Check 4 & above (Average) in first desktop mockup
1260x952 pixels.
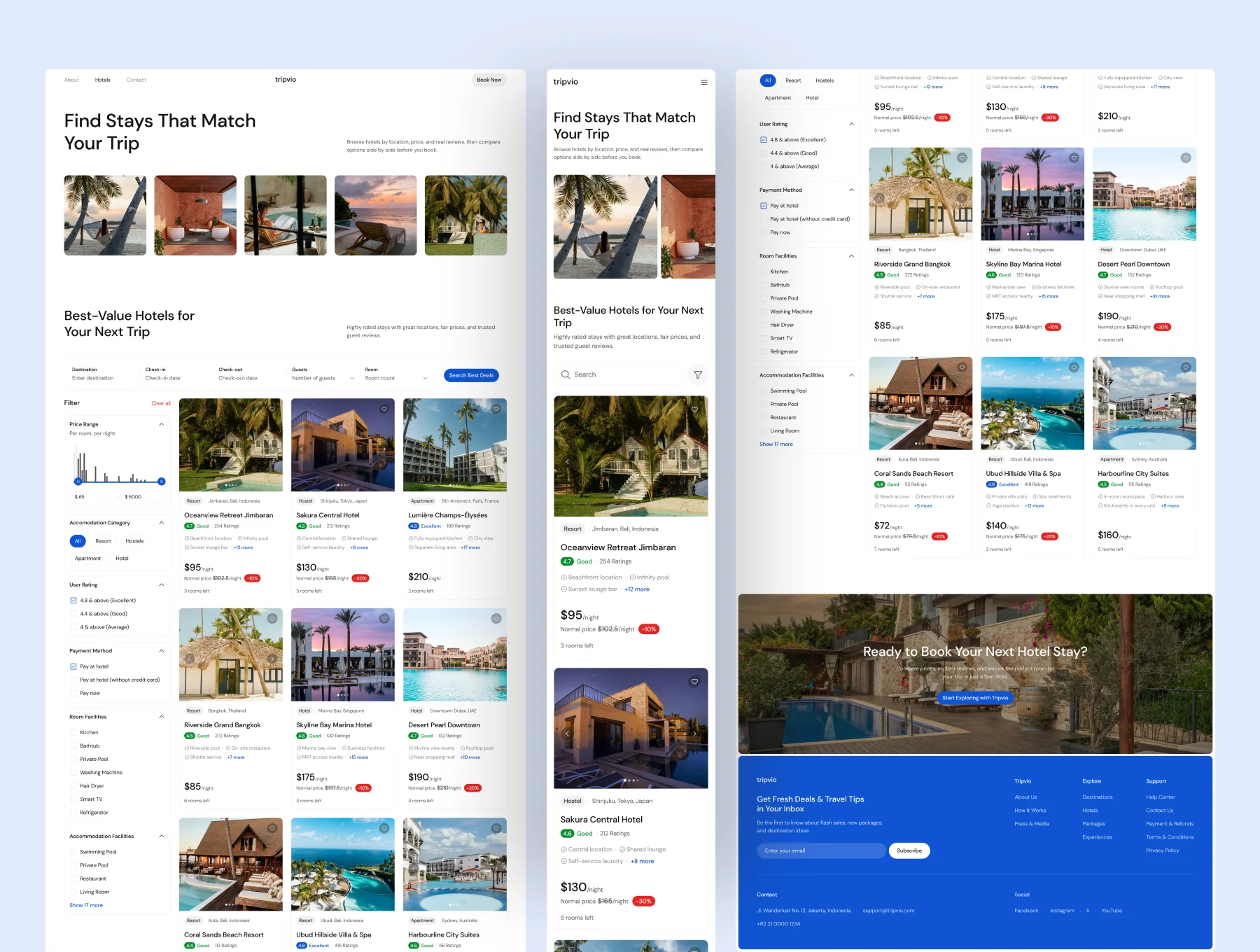[73, 627]
